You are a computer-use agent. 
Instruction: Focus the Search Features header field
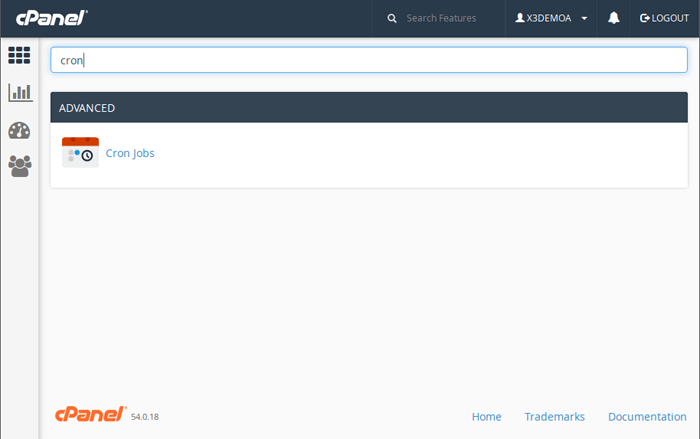tap(445, 18)
